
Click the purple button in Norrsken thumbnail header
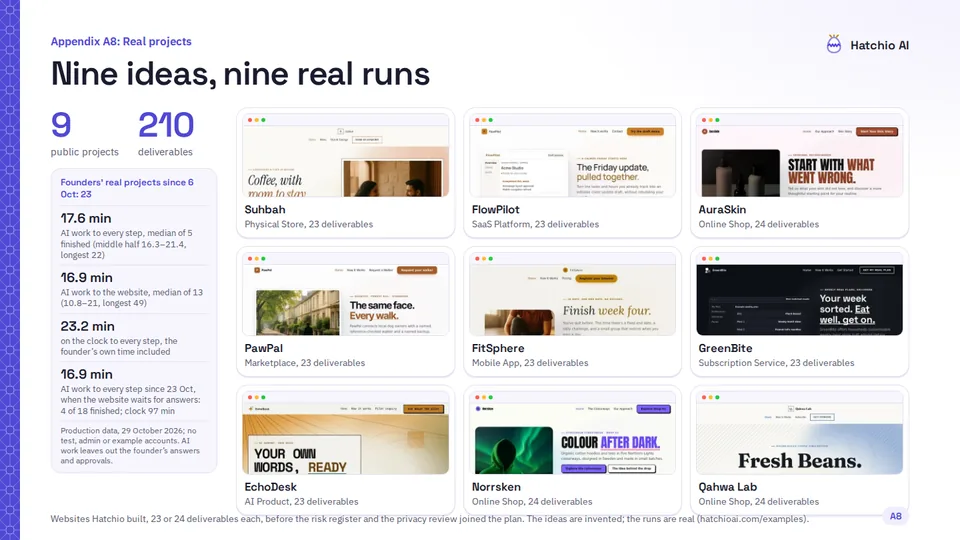pyautogui.click(x=653, y=409)
